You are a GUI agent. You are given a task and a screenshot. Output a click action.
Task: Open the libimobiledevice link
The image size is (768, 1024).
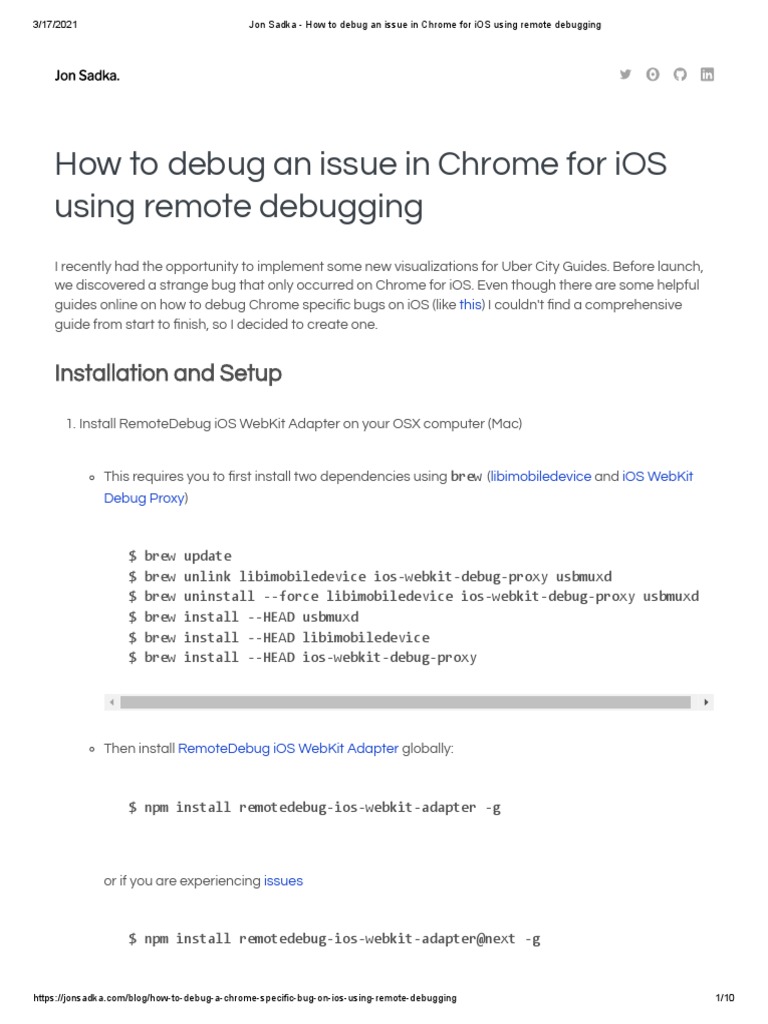[541, 476]
